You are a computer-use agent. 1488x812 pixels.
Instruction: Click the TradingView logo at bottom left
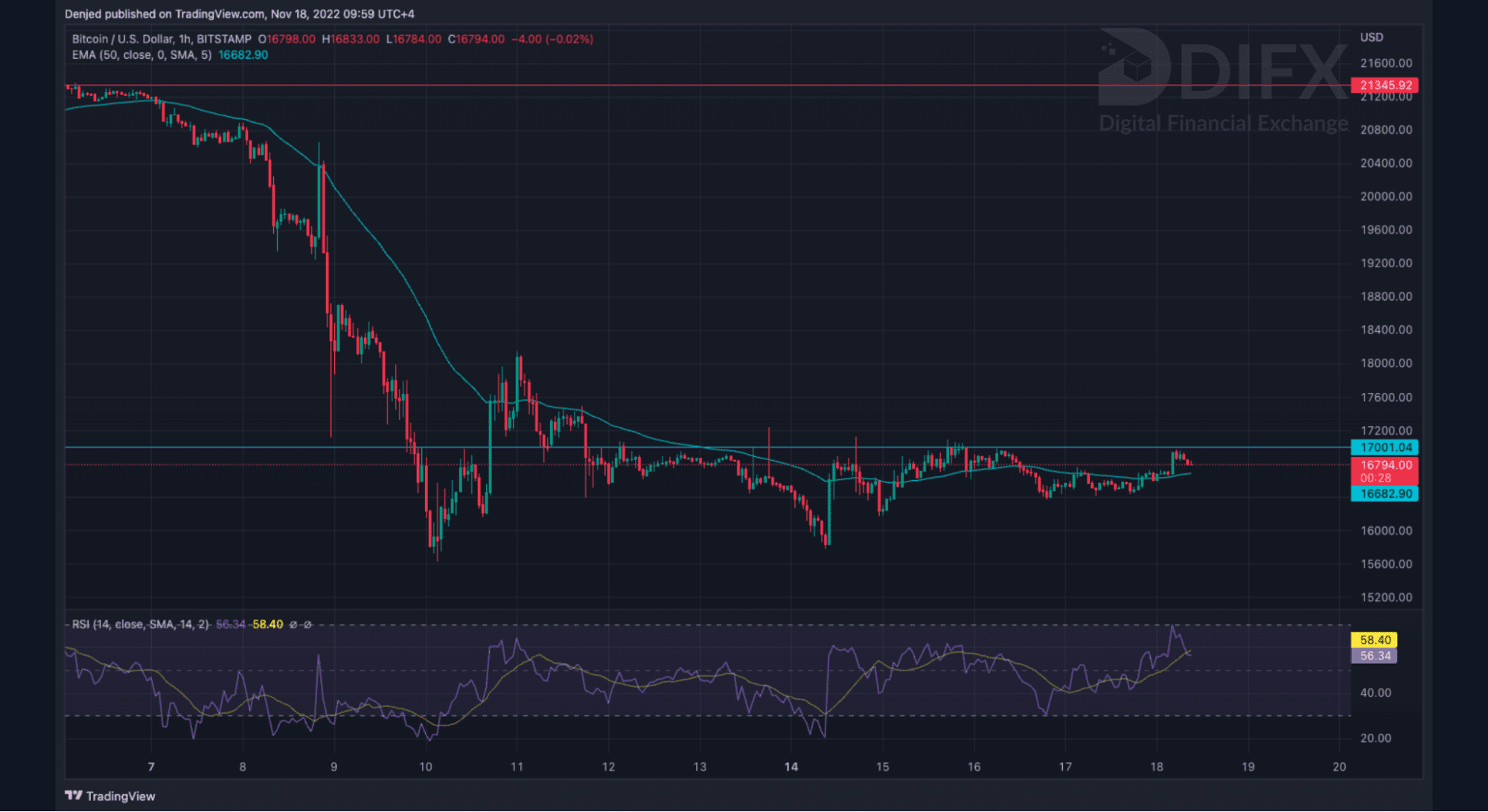click(110, 796)
